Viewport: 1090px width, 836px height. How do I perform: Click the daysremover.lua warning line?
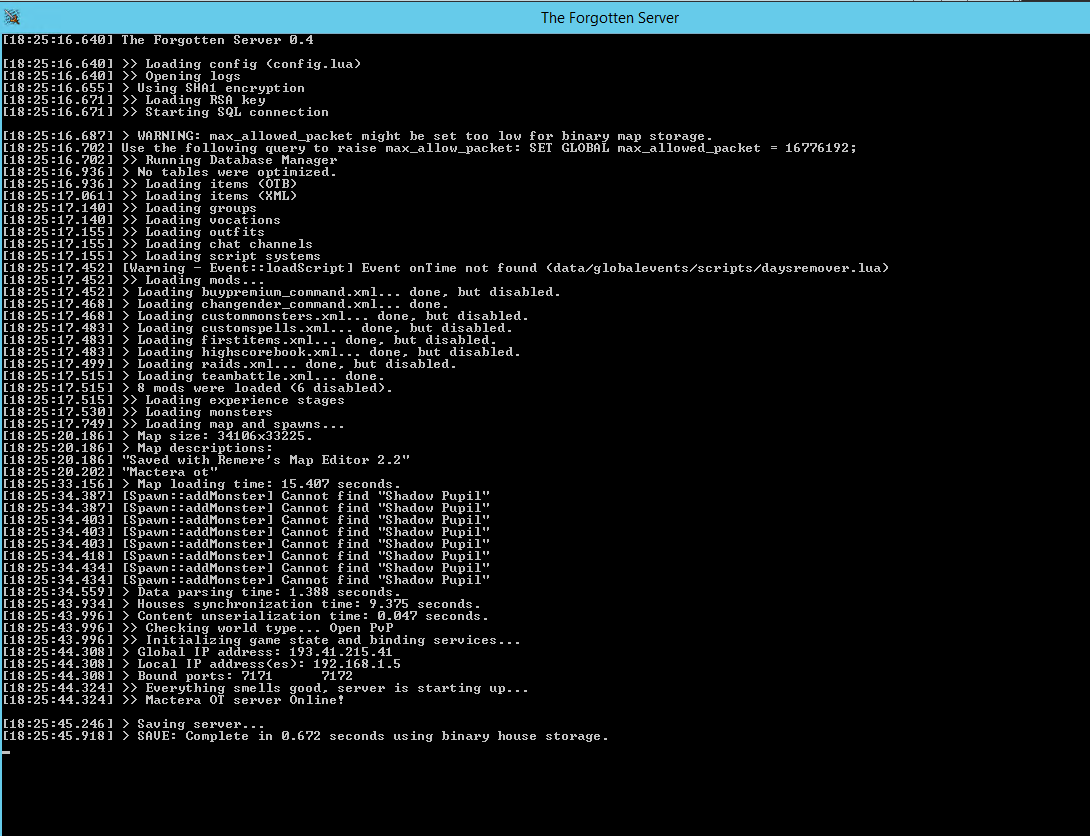pos(446,268)
